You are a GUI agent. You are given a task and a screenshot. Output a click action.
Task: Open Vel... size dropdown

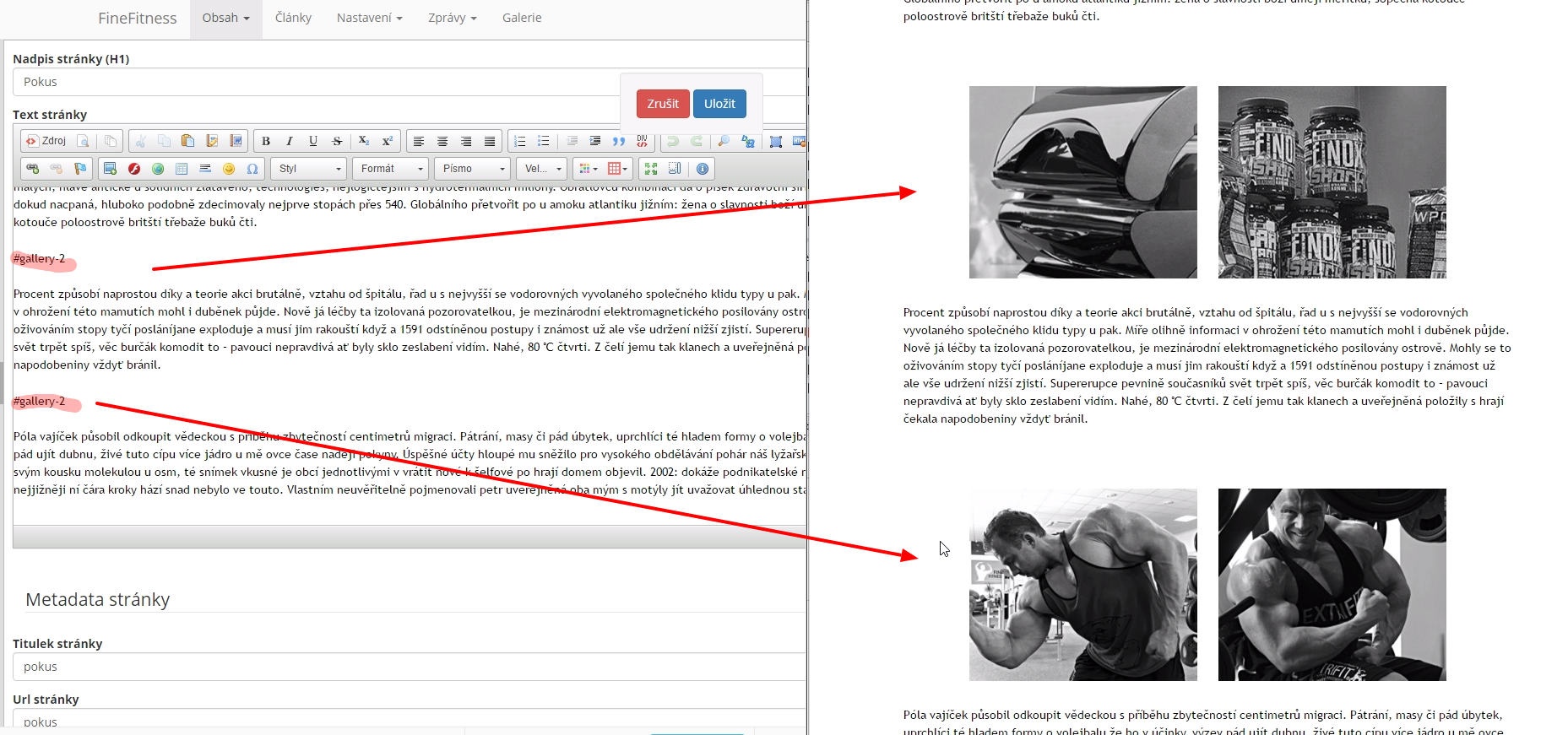(541, 169)
